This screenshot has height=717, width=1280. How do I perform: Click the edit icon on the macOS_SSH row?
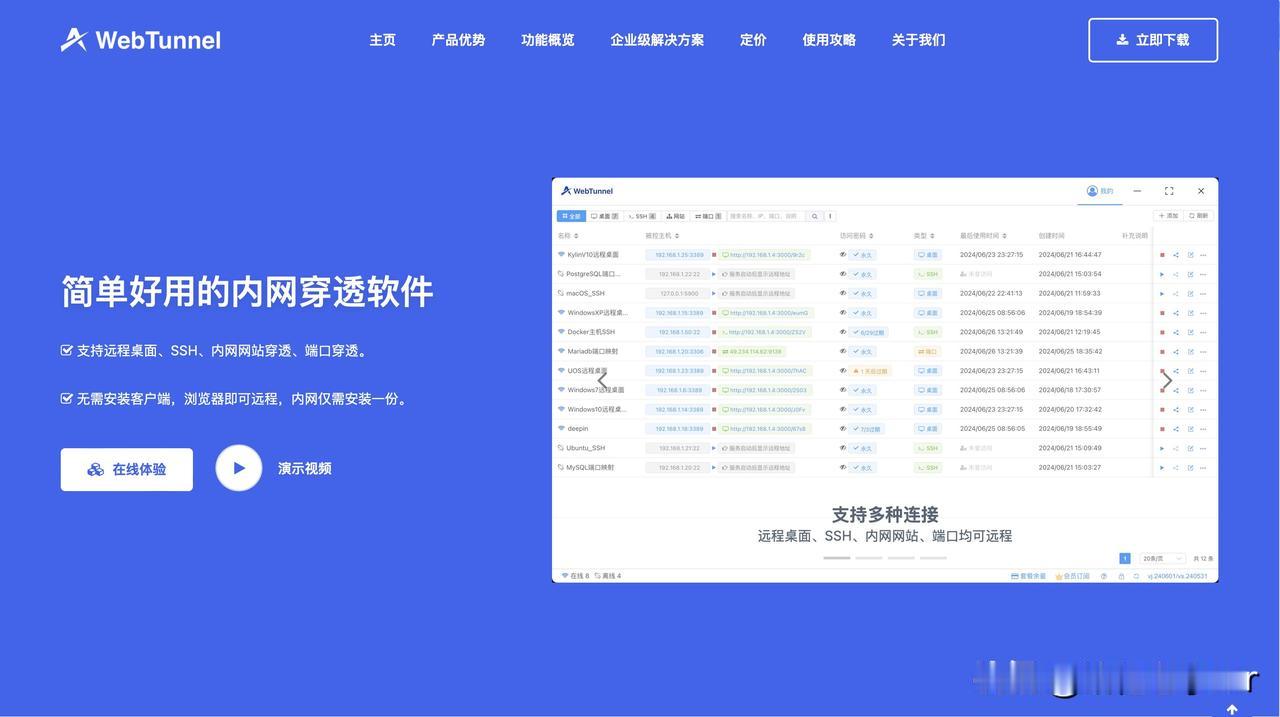click(x=1191, y=293)
